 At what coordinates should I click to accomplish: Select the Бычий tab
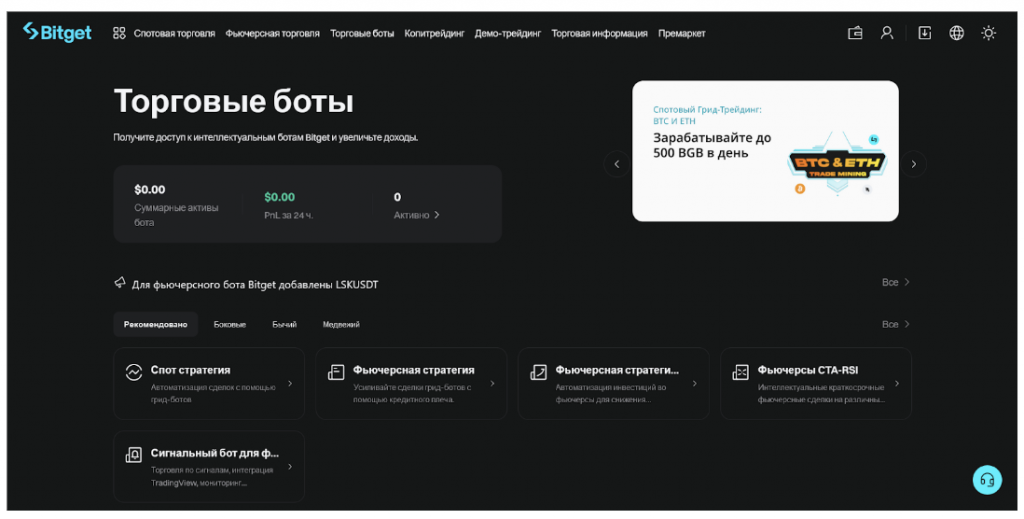coord(285,324)
